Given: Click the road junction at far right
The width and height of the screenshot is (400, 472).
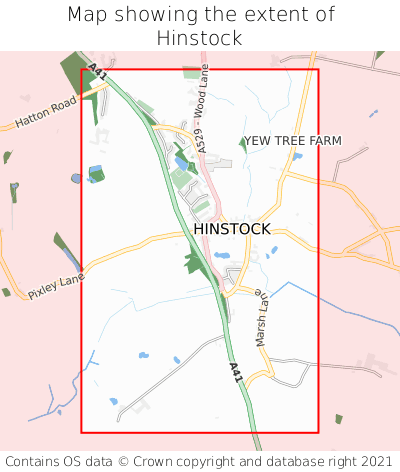Looking at the screenshot, I should (382, 232).
